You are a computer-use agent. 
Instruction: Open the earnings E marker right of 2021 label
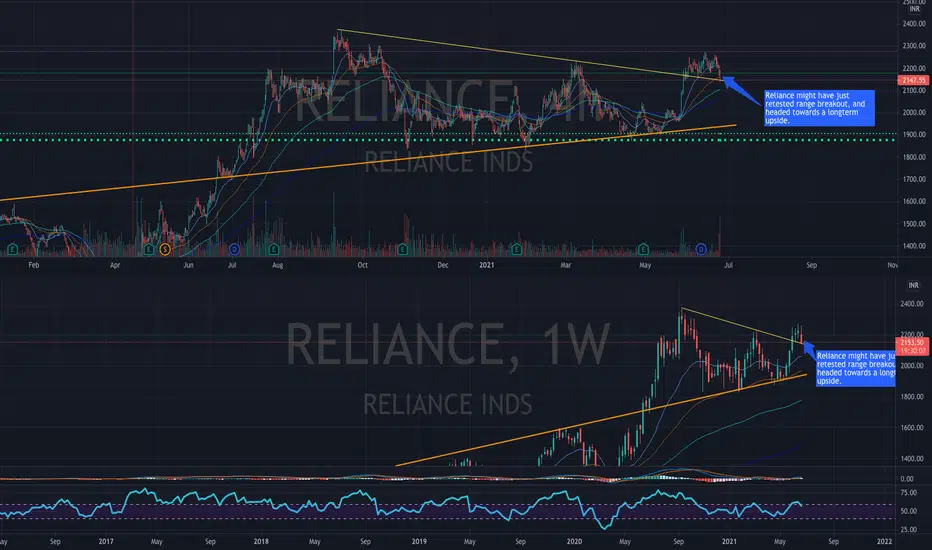click(517, 249)
